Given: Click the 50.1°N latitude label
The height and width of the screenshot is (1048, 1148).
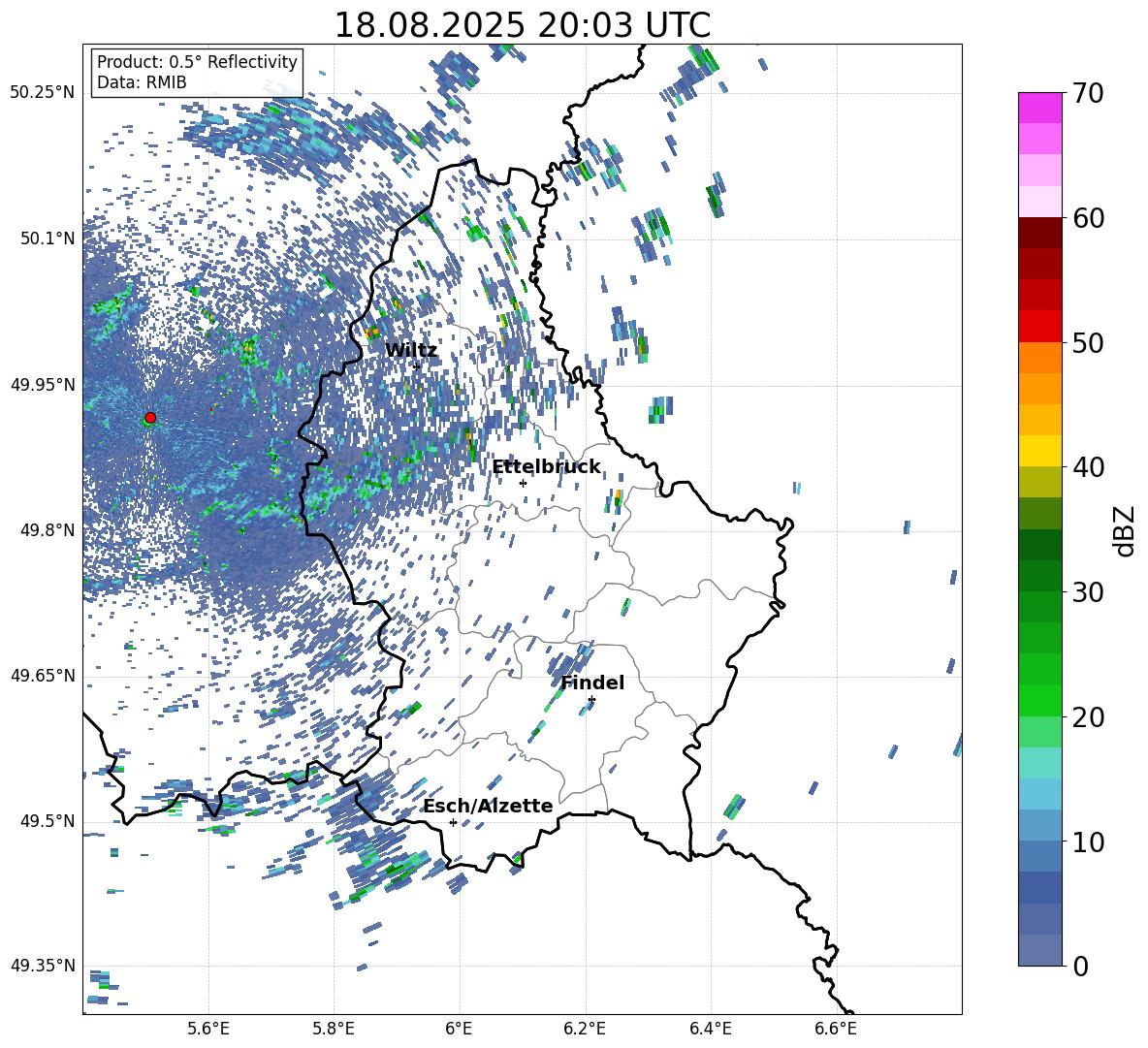Looking at the screenshot, I should (47, 238).
